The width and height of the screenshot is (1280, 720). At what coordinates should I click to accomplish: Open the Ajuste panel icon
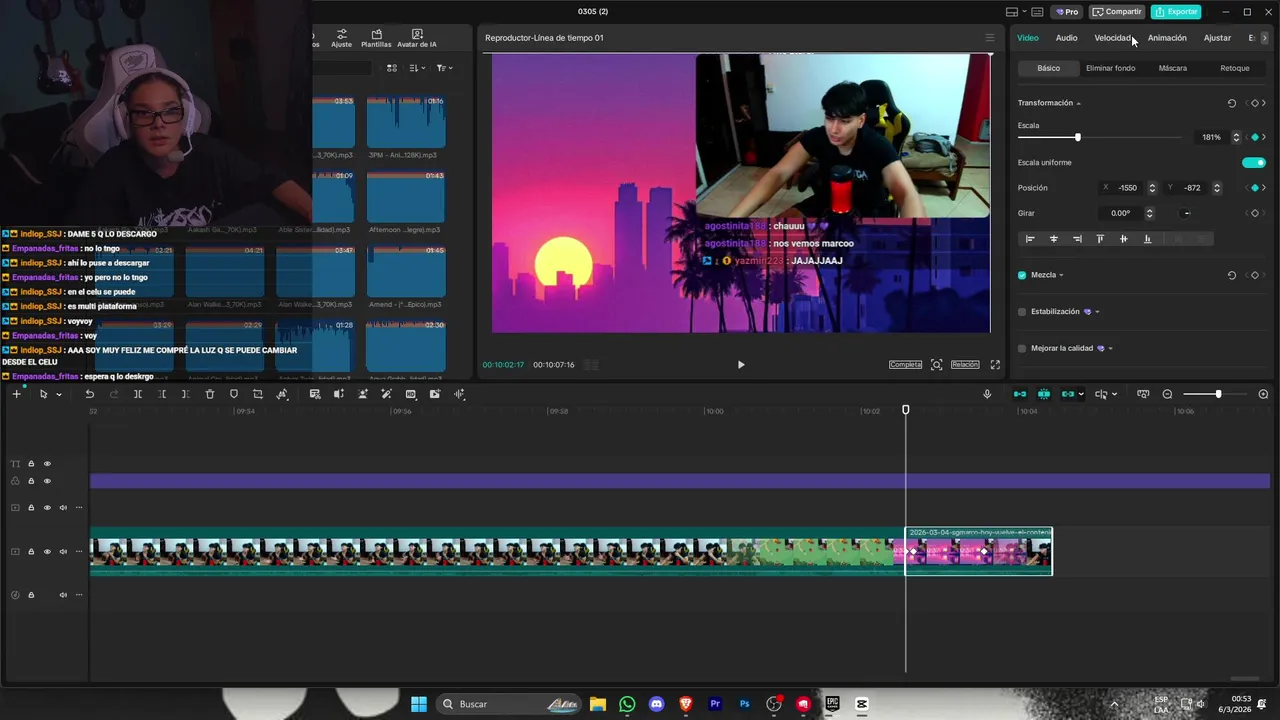[341, 39]
